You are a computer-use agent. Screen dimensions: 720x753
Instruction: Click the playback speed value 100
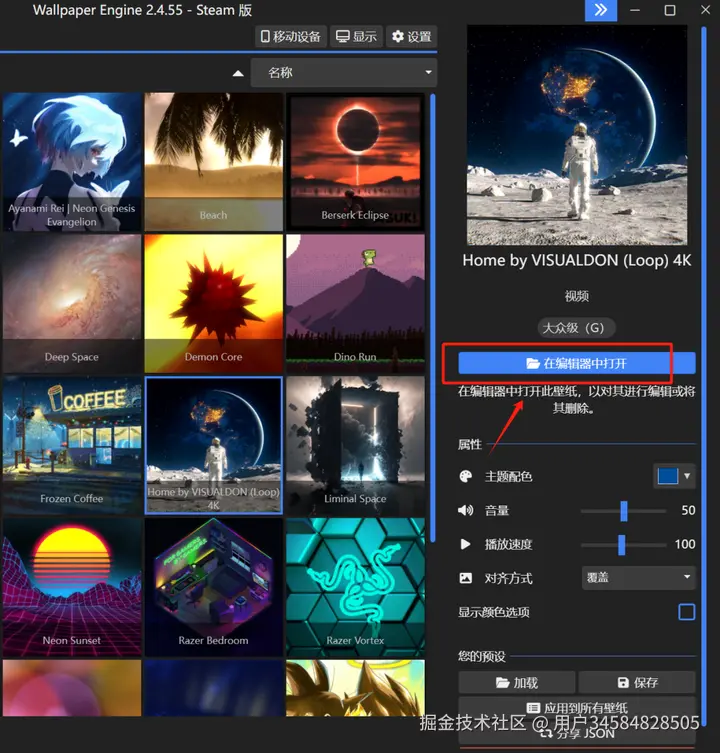684,544
